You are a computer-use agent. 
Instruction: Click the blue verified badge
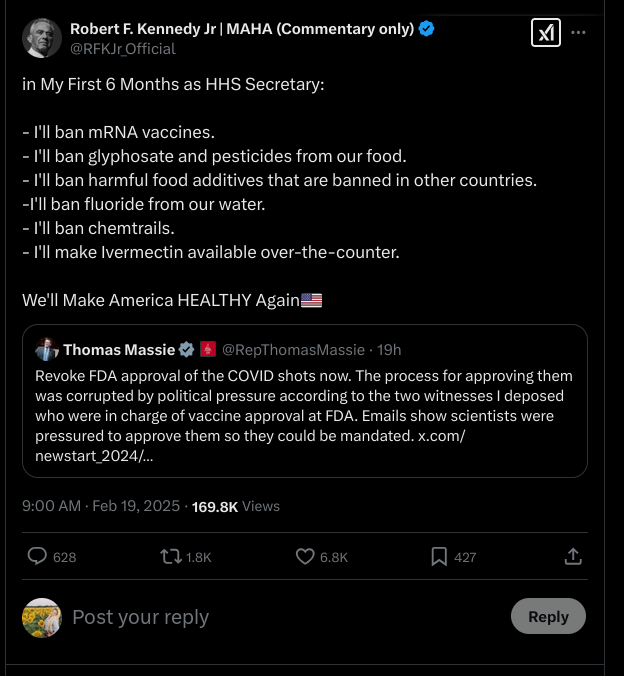(x=427, y=29)
